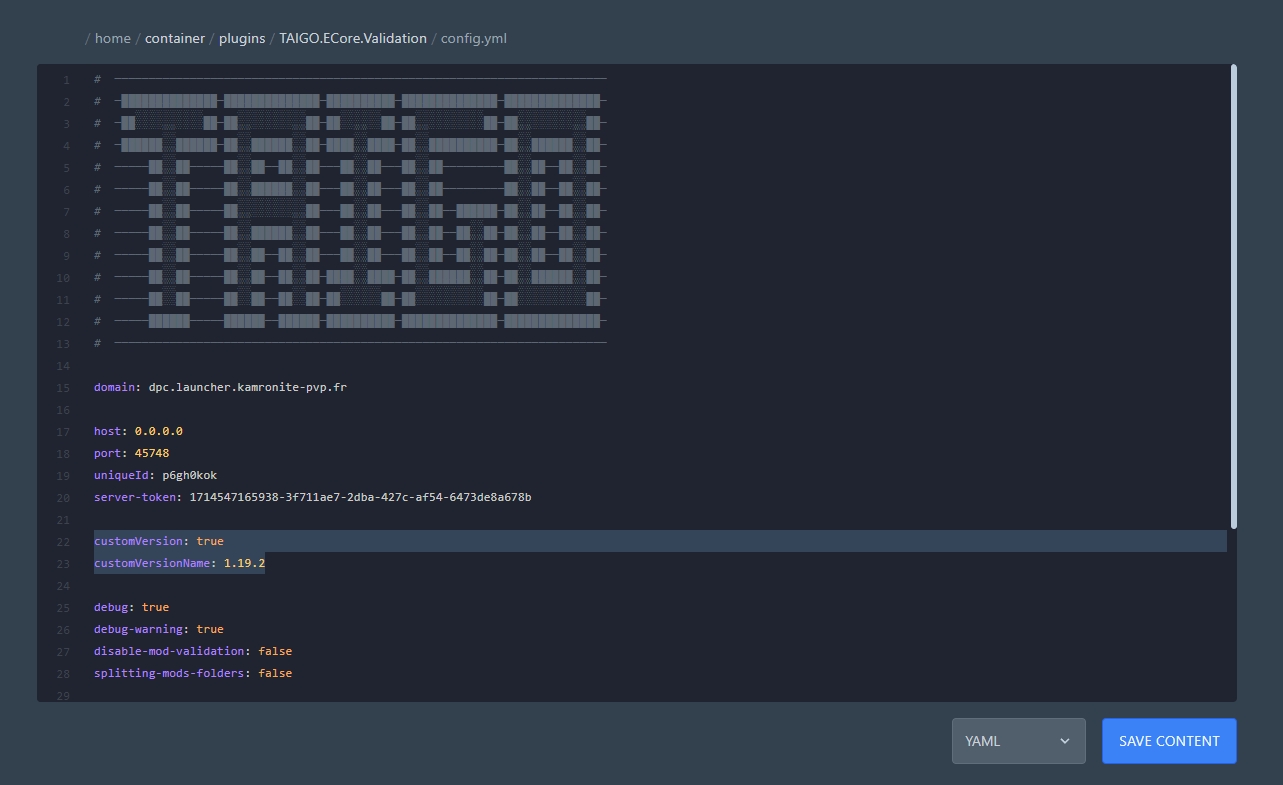Screen dimensions: 1283x785
Task: Click the debug true value
Action: (155, 607)
